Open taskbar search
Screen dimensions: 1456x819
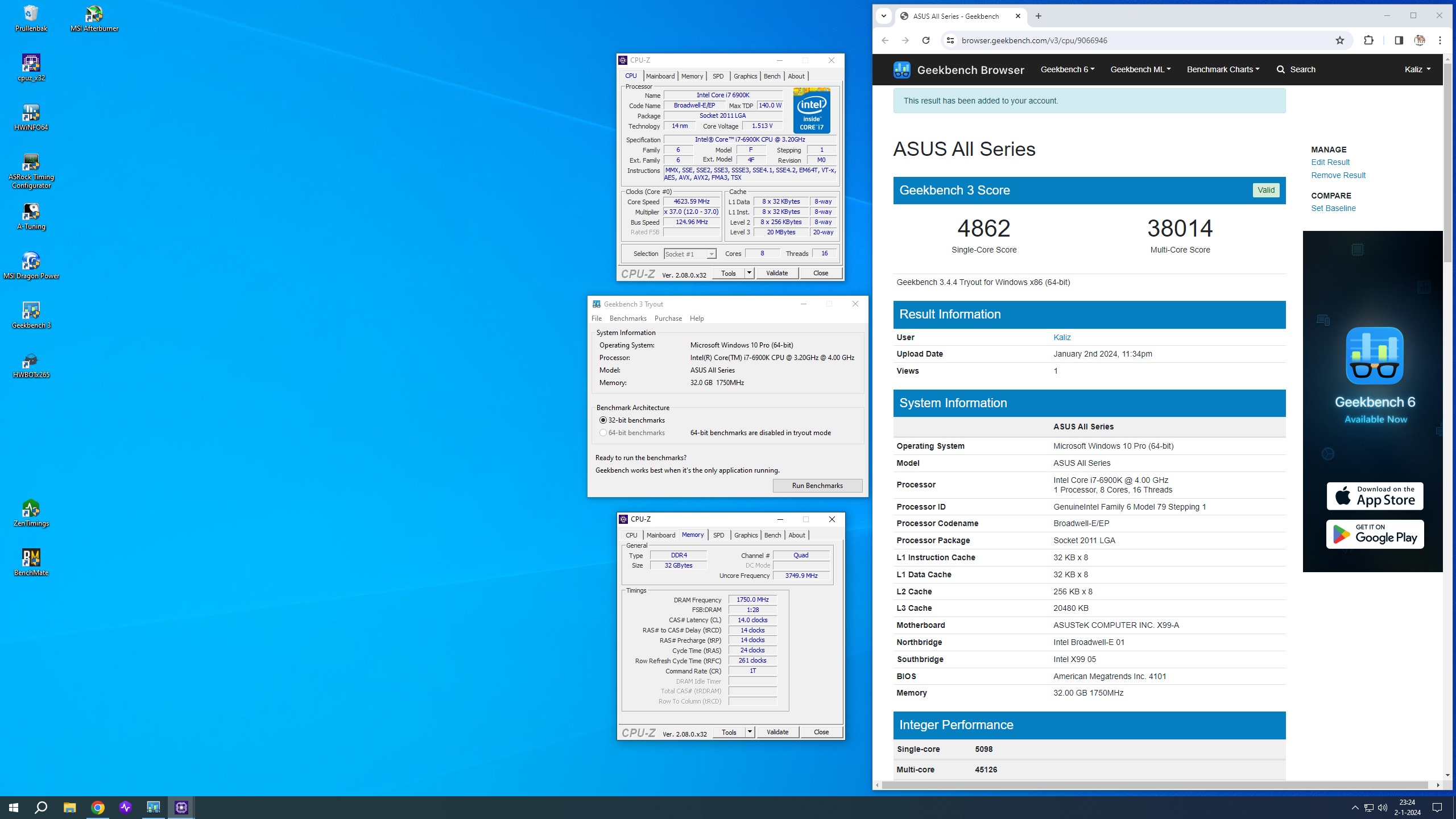41,807
